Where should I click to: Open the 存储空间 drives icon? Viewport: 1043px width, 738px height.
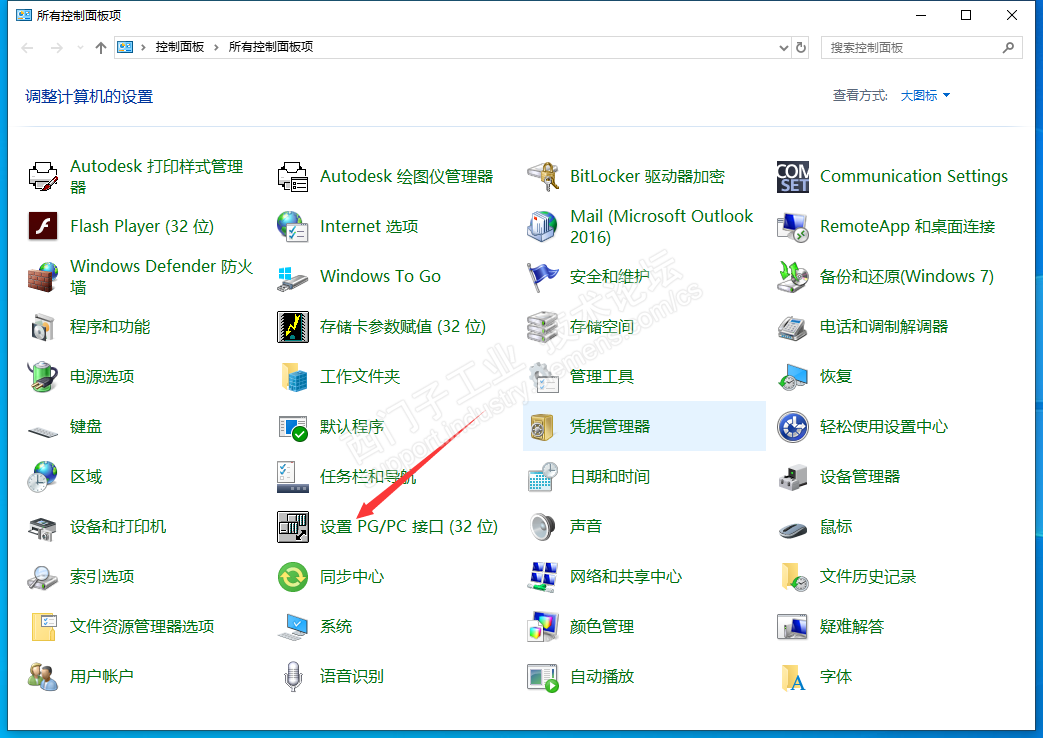[x=543, y=327]
